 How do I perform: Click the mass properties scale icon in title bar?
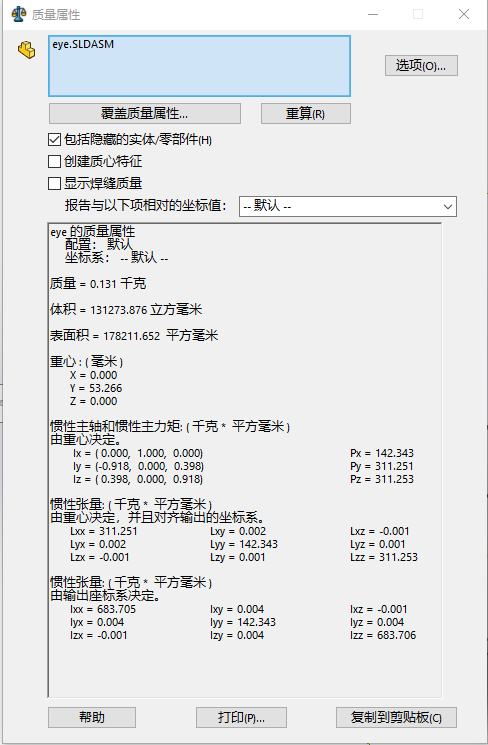pyautogui.click(x=19, y=14)
